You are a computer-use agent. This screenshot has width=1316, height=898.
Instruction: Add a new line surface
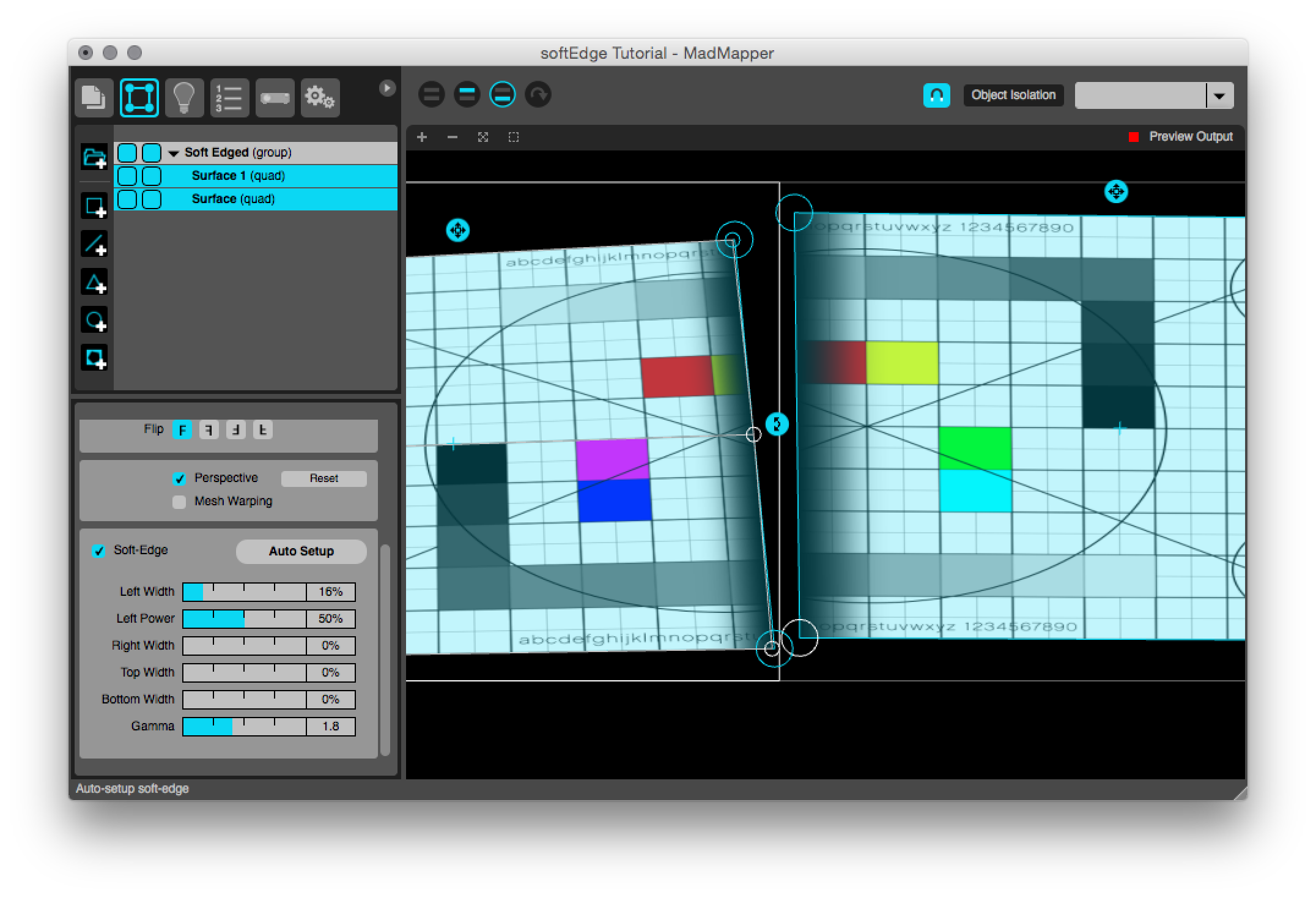pyautogui.click(x=94, y=244)
